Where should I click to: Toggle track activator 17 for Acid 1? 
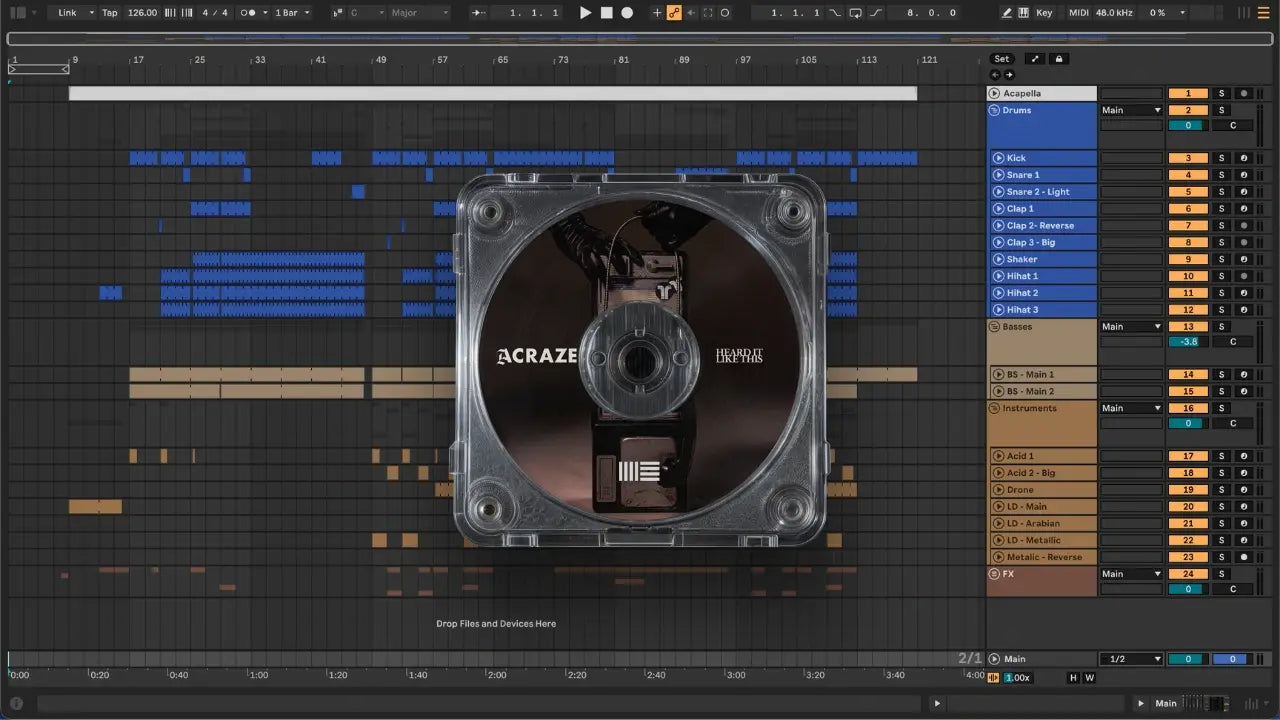tap(1188, 456)
